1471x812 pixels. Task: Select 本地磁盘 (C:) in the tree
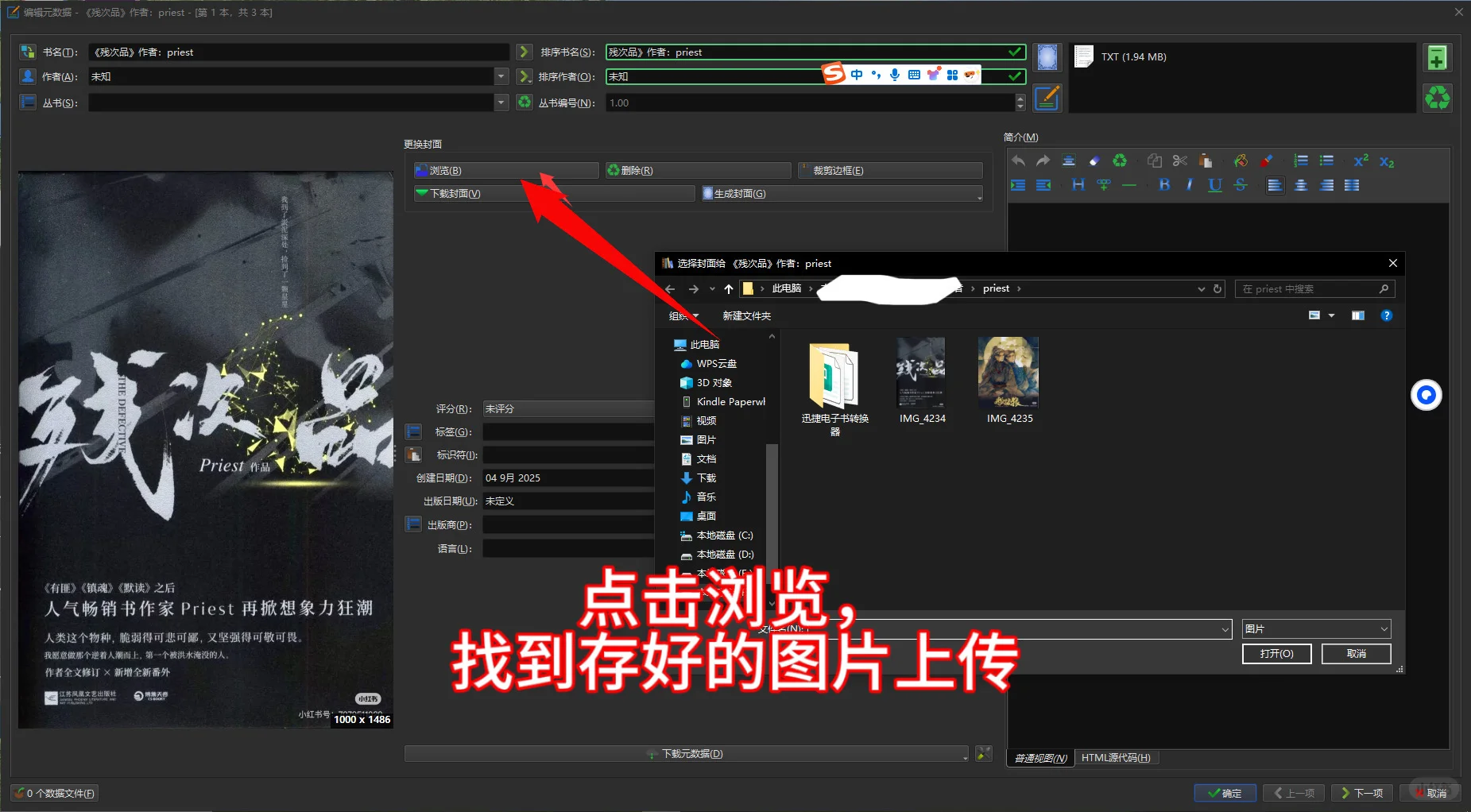click(x=723, y=536)
